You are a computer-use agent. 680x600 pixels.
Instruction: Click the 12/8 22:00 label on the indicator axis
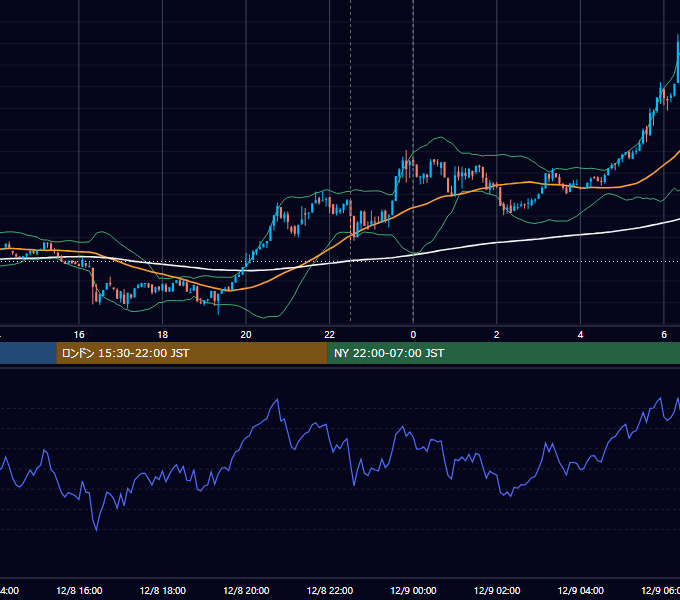[330, 591]
